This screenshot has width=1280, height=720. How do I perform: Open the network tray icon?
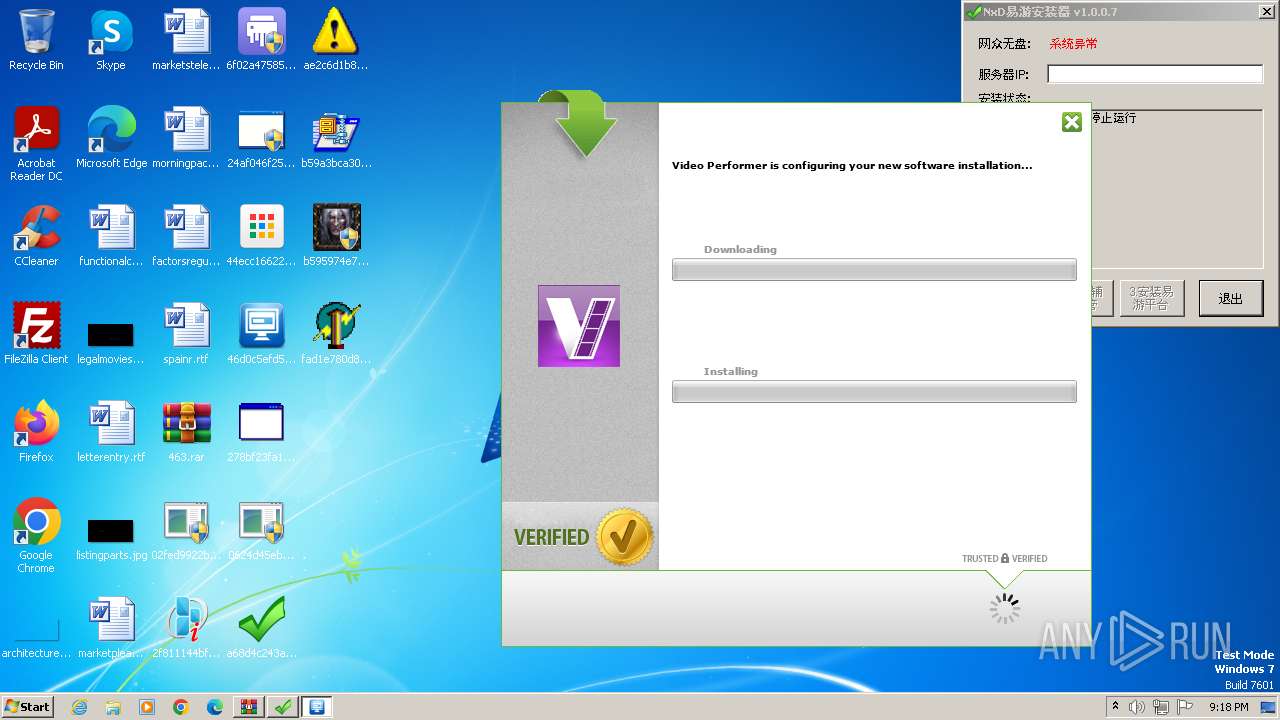1161,707
